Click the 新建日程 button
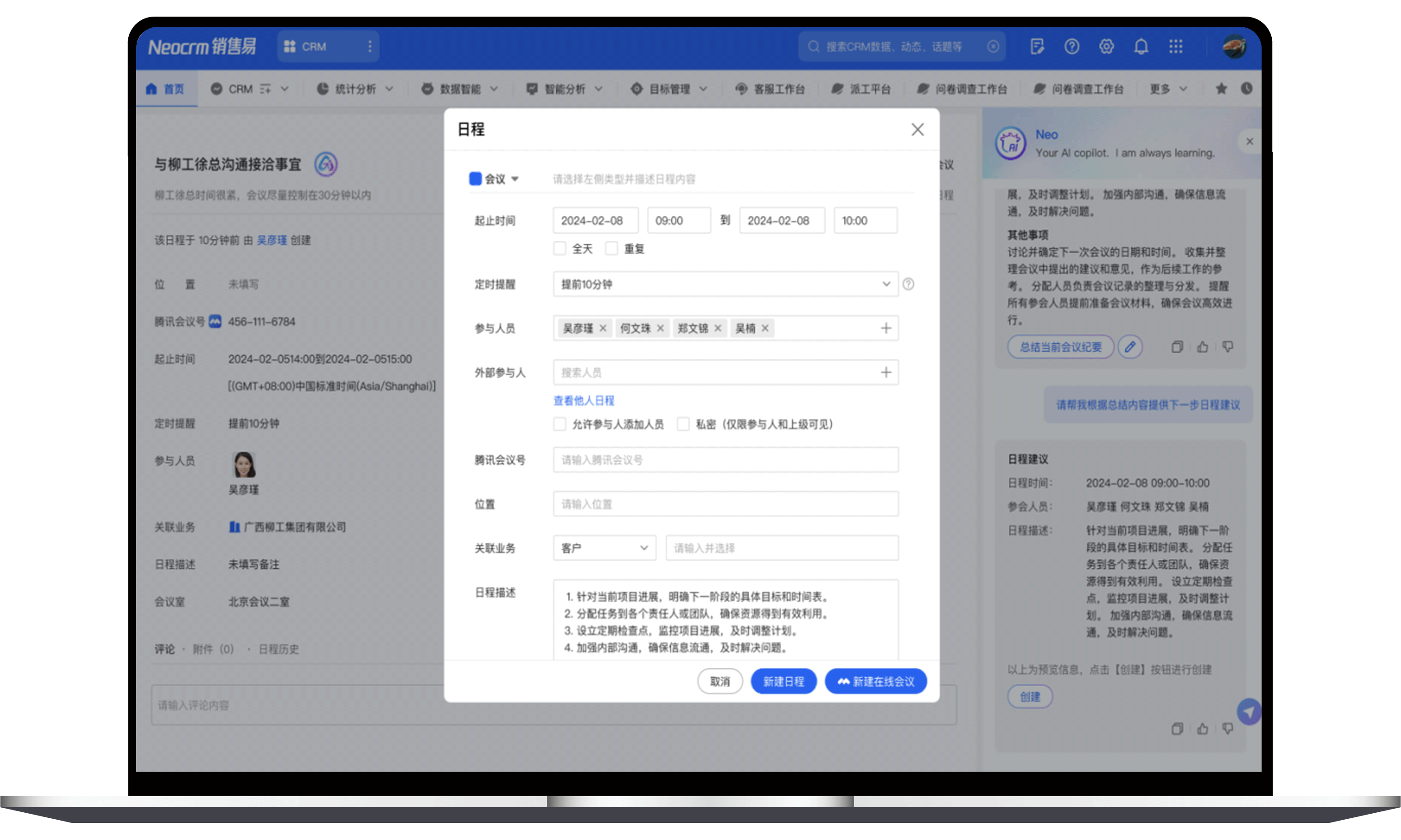This screenshot has width=1401, height=840. click(x=783, y=682)
